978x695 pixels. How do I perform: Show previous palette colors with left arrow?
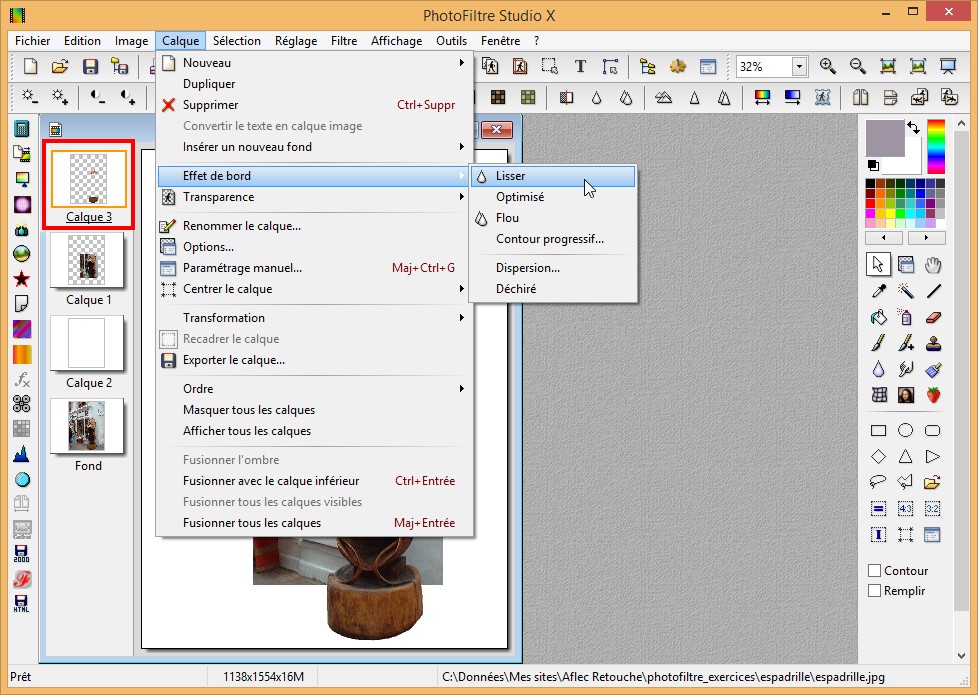pyautogui.click(x=884, y=238)
